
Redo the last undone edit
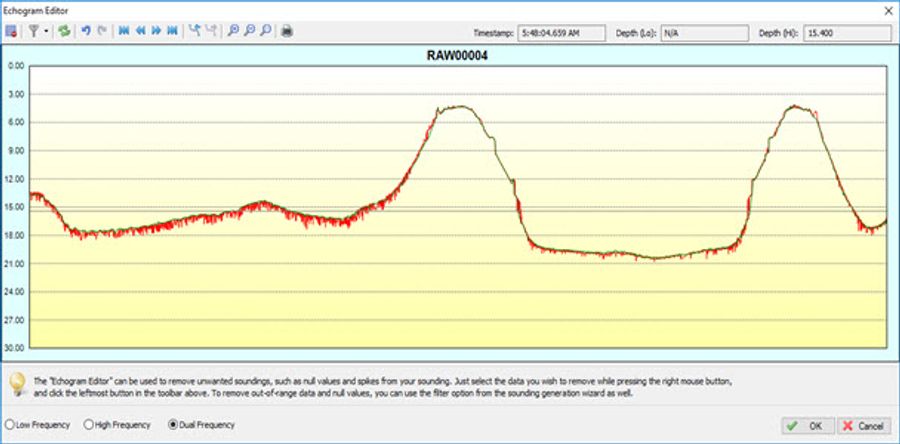(x=102, y=31)
